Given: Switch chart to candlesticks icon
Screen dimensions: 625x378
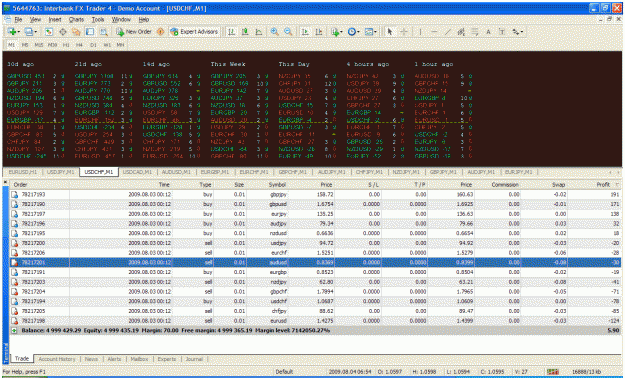Looking at the screenshot, I should [x=245, y=32].
